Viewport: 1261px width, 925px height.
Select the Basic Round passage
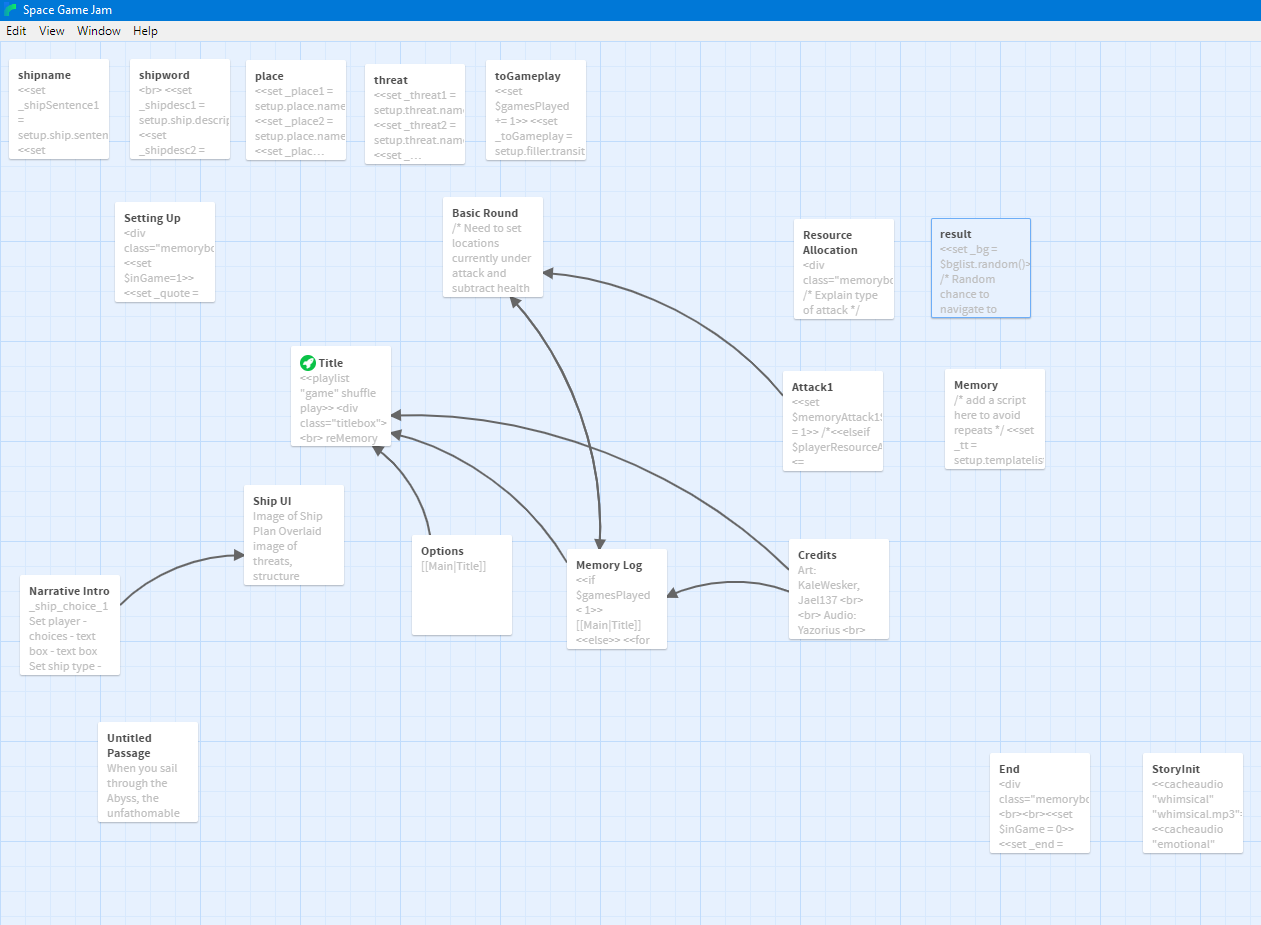click(x=493, y=247)
